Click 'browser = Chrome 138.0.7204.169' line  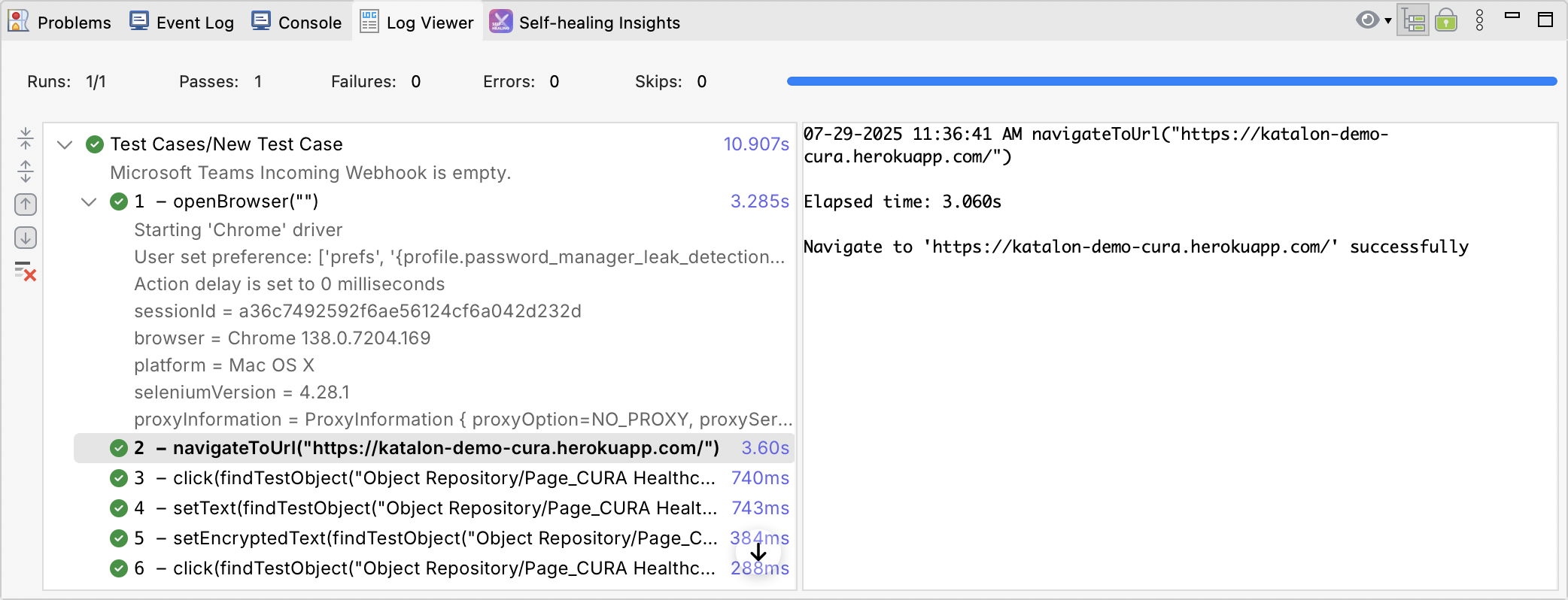click(282, 338)
